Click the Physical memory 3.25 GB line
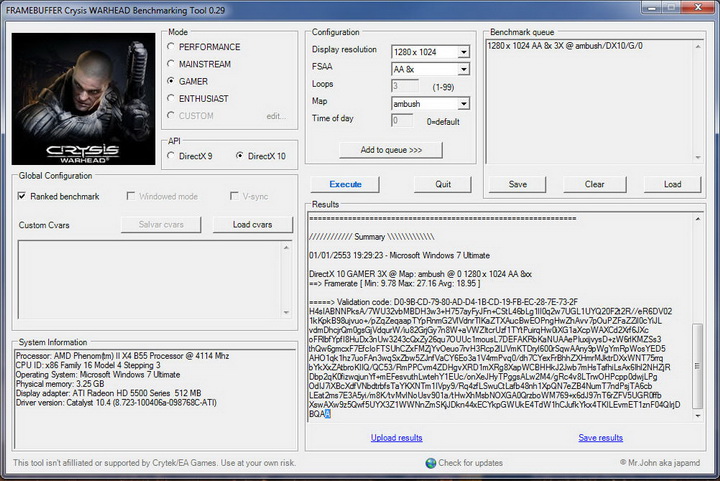This screenshot has width=720, height=481. pos(60,384)
